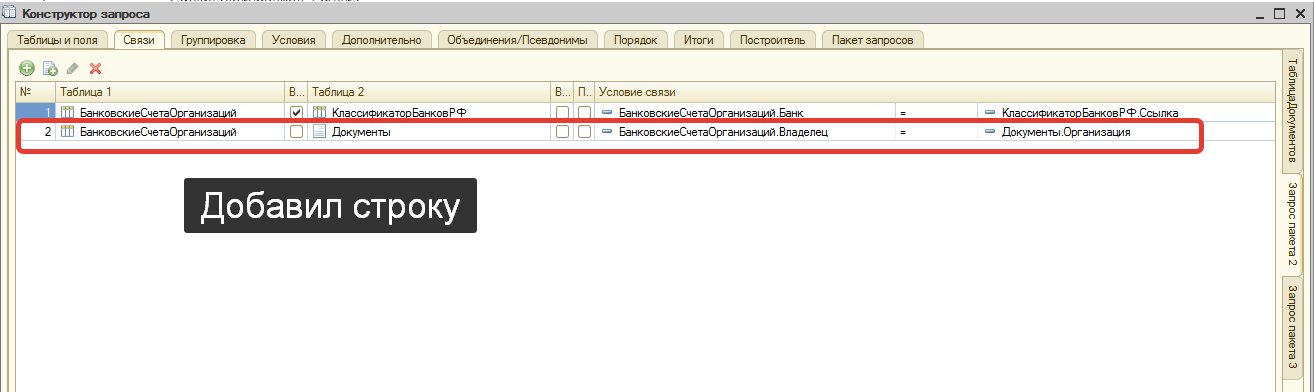Click the field icon beside Документы.Организация
This screenshot has height=392, width=1314.
click(x=990, y=132)
